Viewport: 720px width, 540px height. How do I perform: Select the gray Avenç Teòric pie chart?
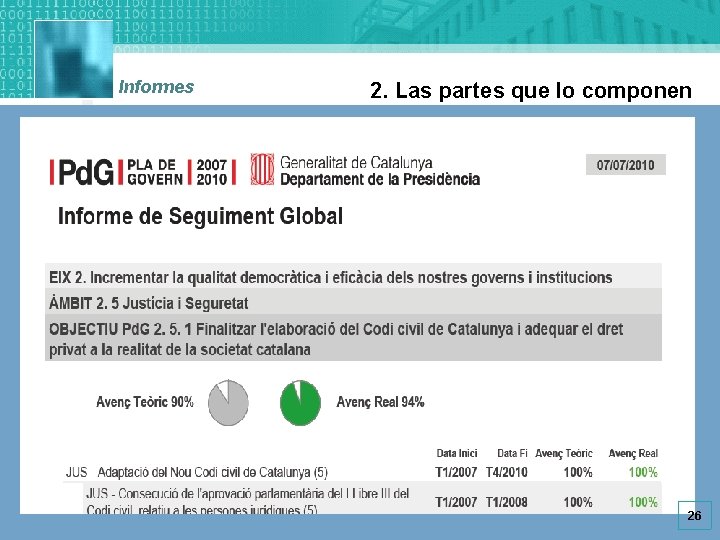[x=228, y=403]
